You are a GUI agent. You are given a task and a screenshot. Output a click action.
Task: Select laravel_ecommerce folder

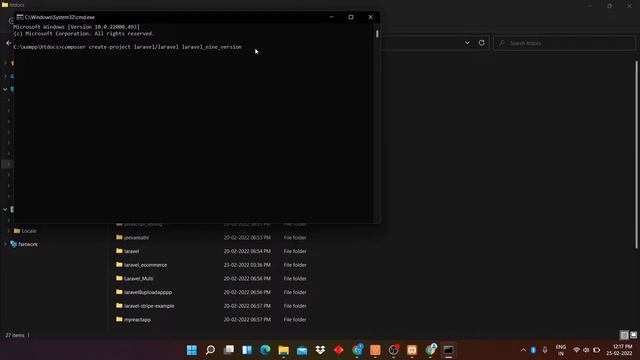(145, 265)
